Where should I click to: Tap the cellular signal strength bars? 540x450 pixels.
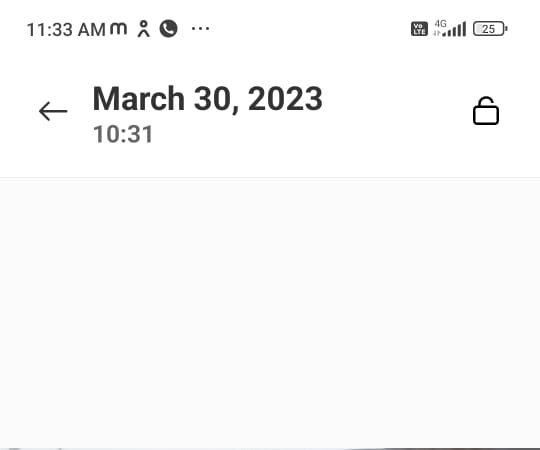[x=455, y=29]
